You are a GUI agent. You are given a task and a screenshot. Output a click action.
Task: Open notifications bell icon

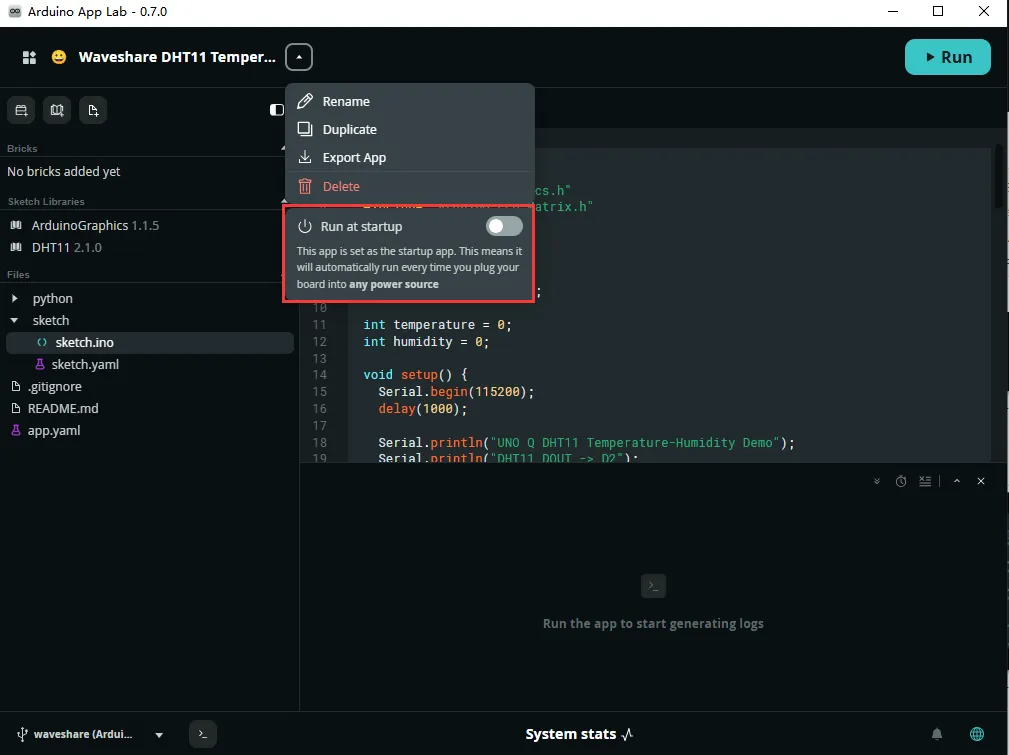(937, 734)
